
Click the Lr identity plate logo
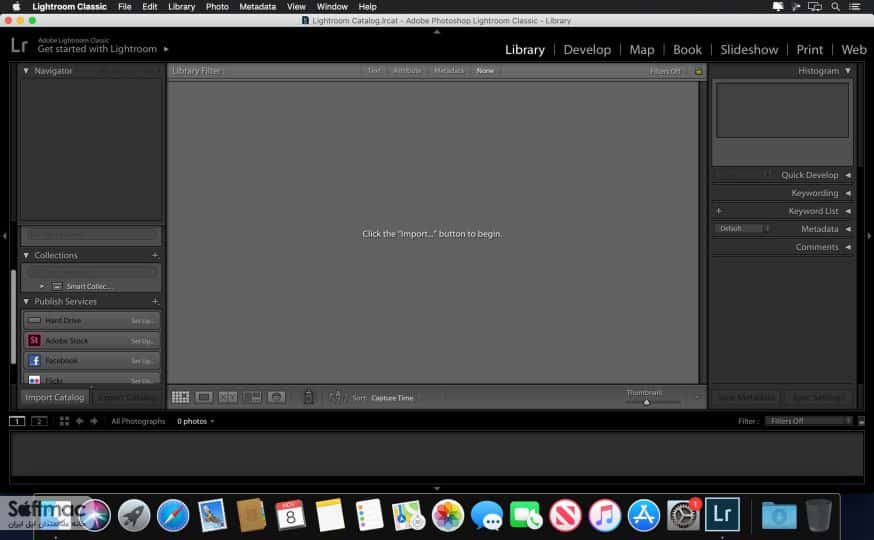pos(19,45)
